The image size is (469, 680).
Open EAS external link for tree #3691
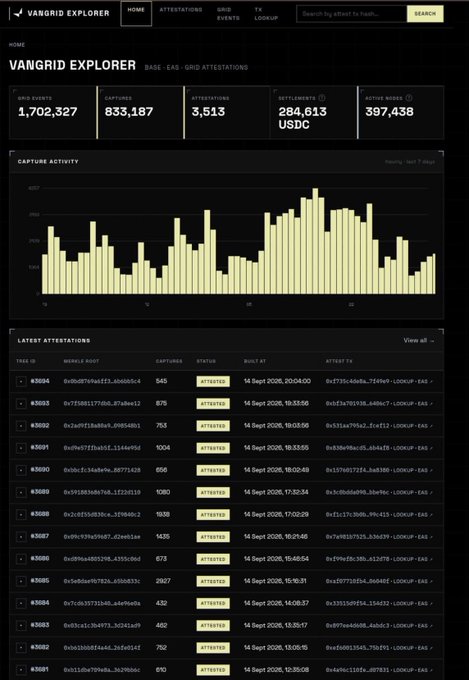pyautogui.click(x=425, y=448)
